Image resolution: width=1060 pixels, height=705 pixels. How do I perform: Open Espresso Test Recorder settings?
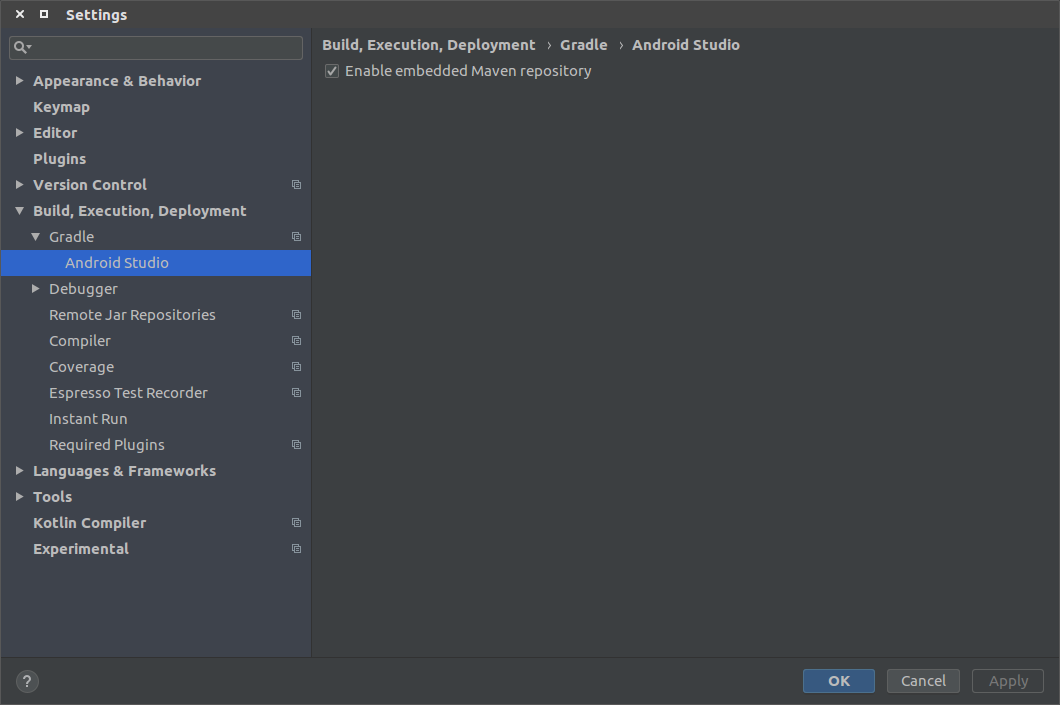click(128, 393)
